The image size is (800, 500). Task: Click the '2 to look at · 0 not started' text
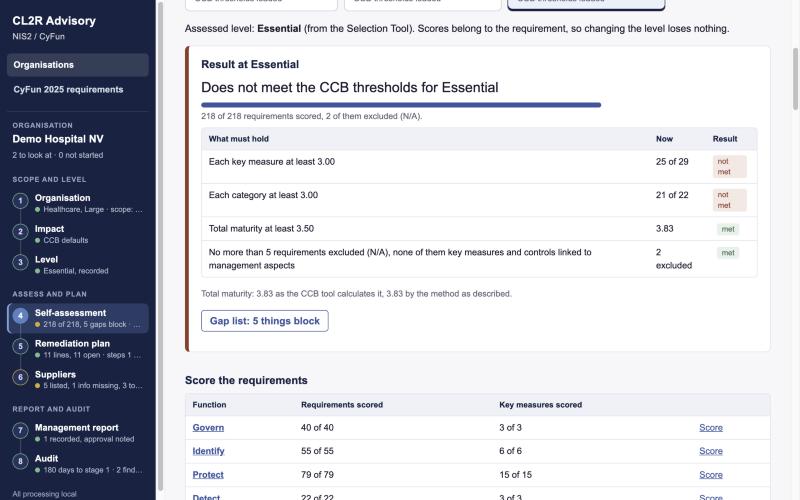[x=58, y=155]
